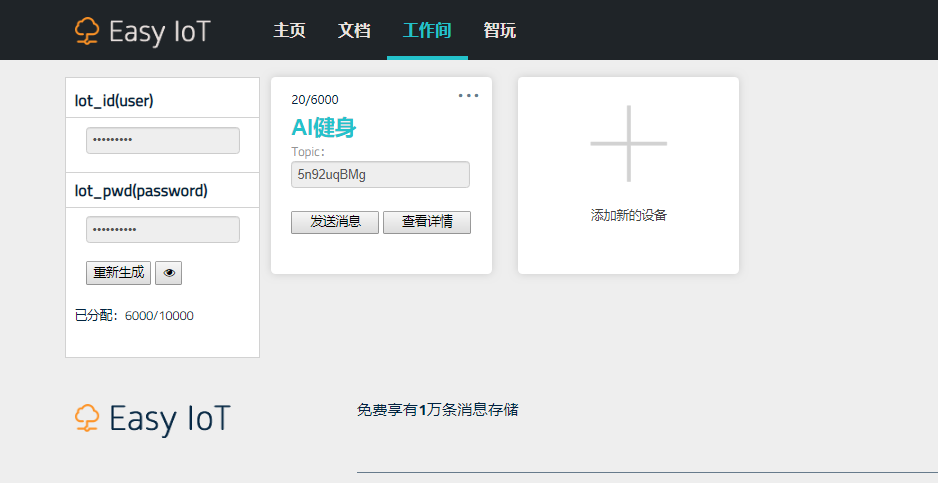Image resolution: width=938 pixels, height=483 pixels.
Task: Click the 20/6000 message count
Action: [315, 100]
